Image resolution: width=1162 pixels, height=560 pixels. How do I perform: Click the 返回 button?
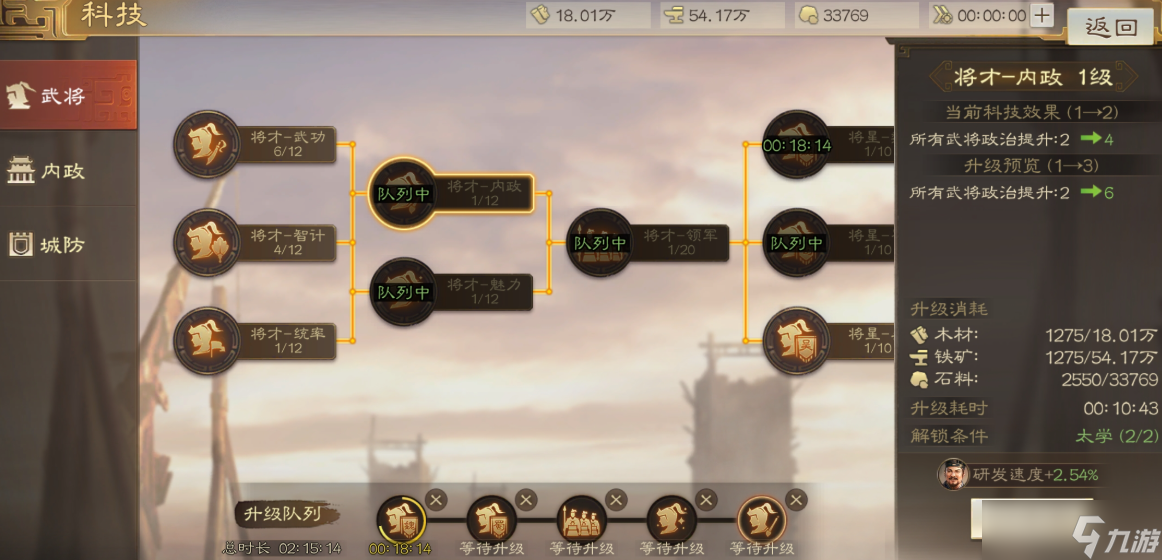click(1112, 27)
